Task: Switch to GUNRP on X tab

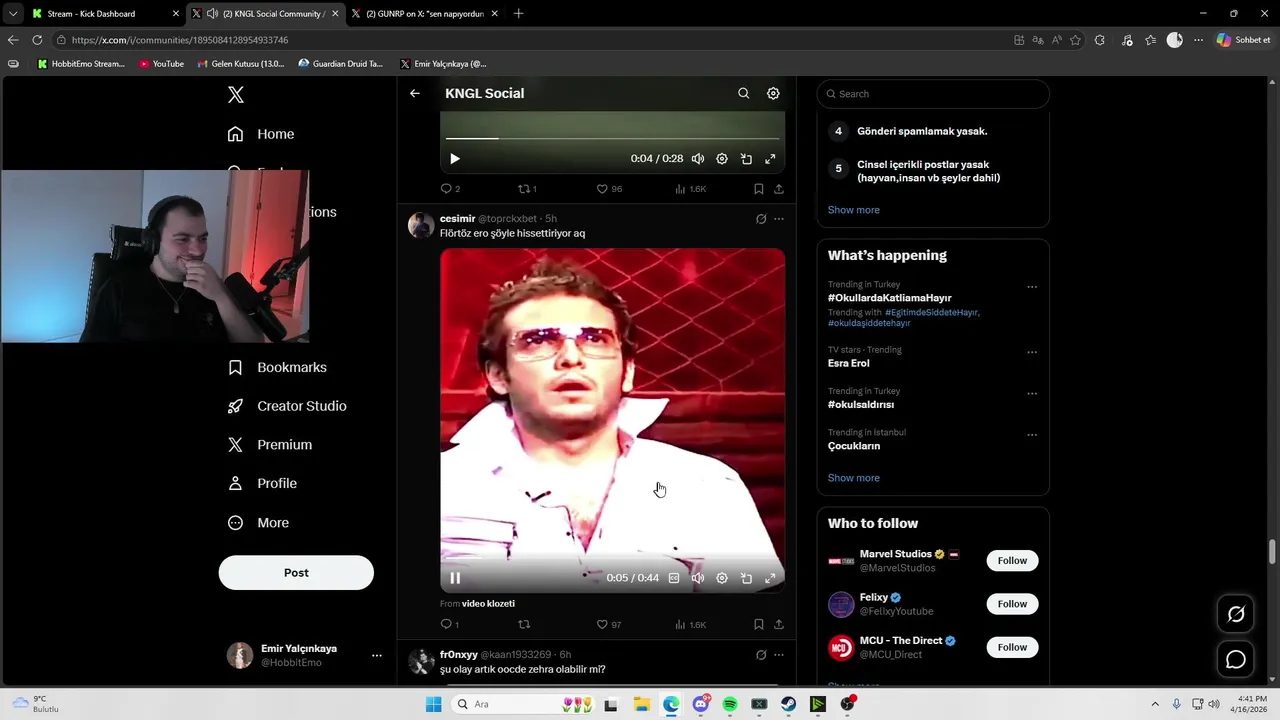Action: (424, 14)
